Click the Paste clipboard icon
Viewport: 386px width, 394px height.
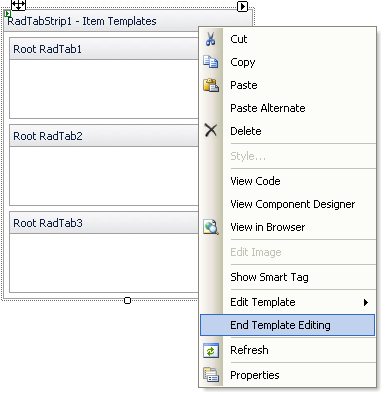211,85
